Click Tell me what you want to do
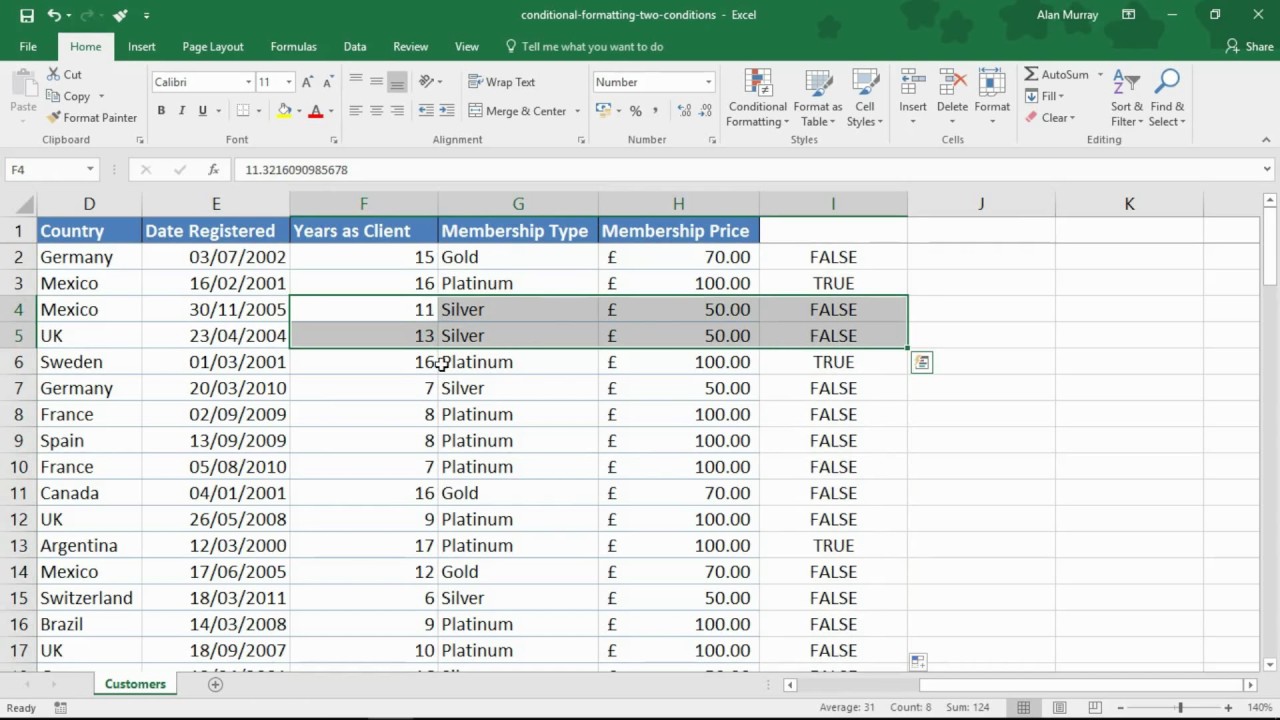Image resolution: width=1280 pixels, height=720 pixels. click(592, 46)
